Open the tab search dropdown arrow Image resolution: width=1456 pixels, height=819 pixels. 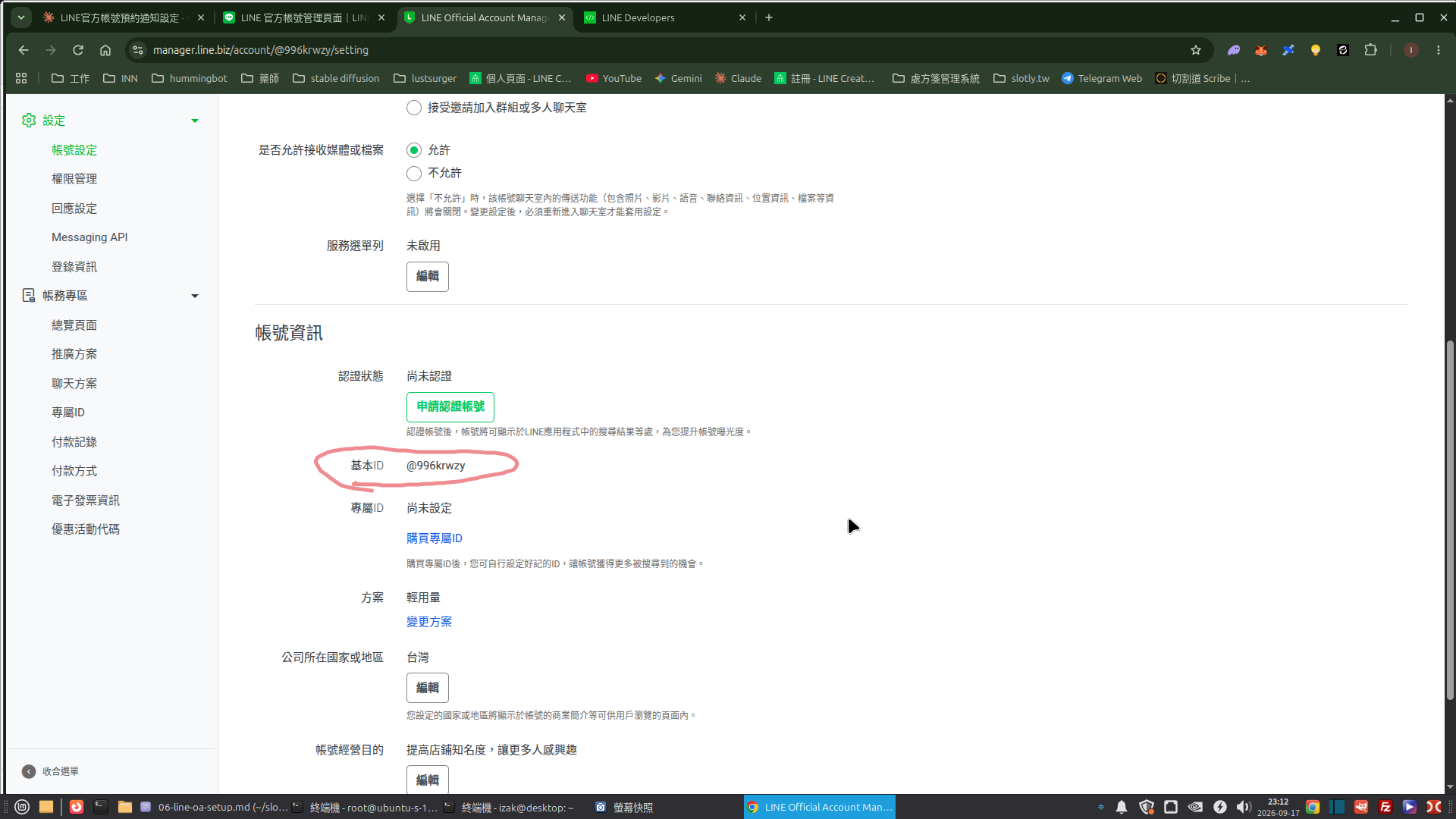point(21,17)
